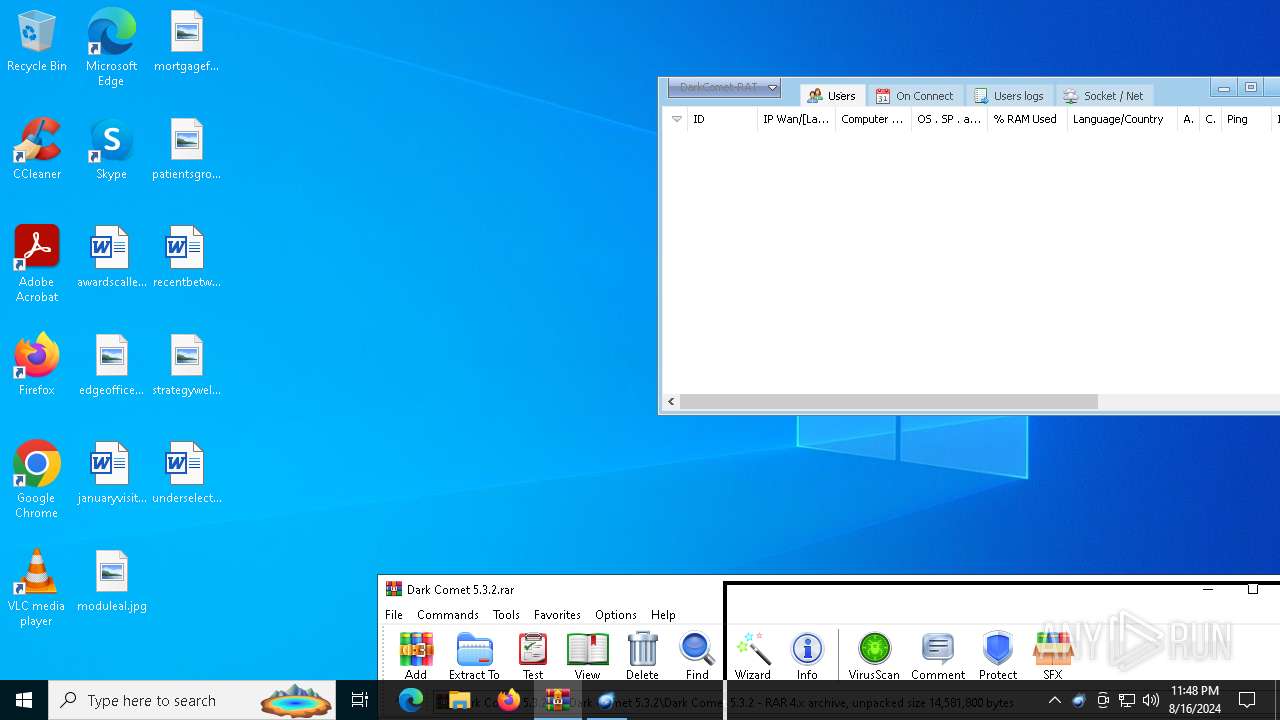This screenshot has width=1280, height=720.
Task: Switch to the Users tab in DarkComet
Action: [x=832, y=96]
